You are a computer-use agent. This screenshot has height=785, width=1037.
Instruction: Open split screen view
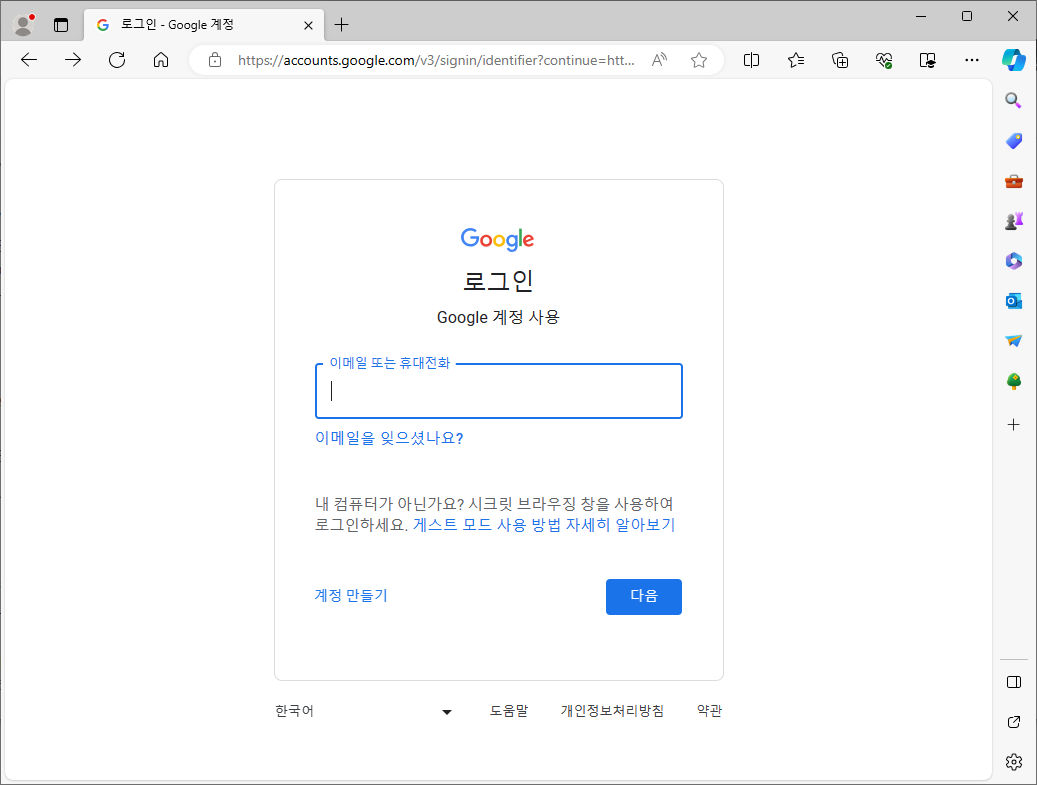[751, 60]
